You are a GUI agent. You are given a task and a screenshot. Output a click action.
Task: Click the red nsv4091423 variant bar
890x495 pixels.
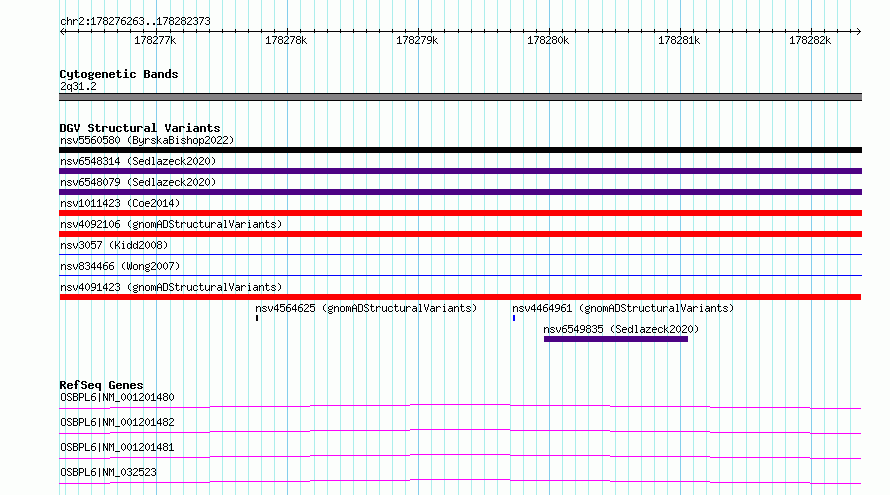460,297
